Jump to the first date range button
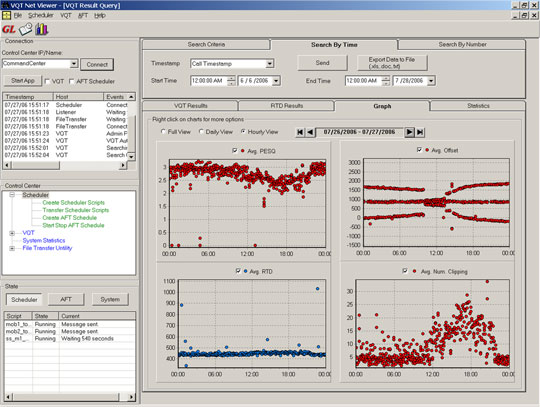 pyautogui.click(x=300, y=132)
